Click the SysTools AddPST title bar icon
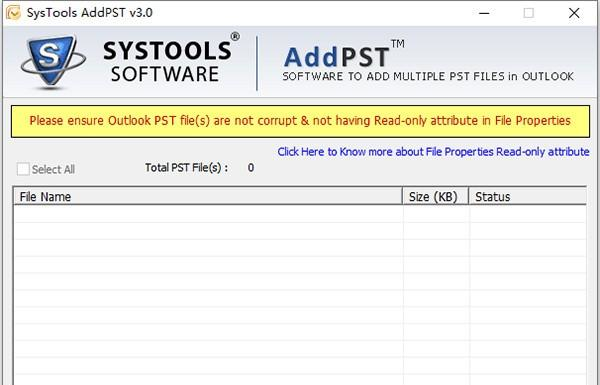The height and width of the screenshot is (385, 600). point(13,13)
